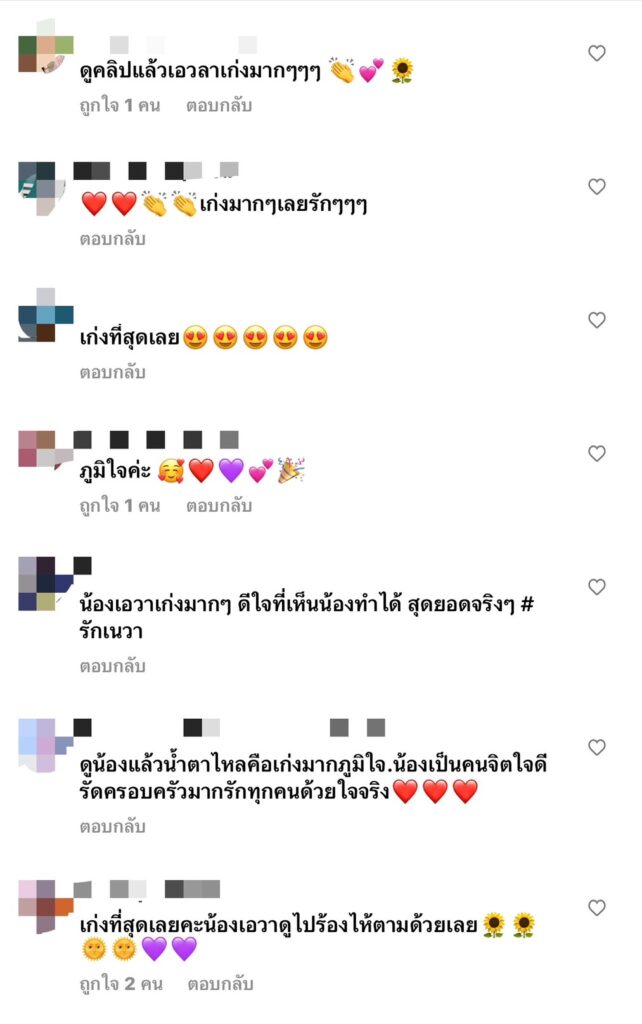The width and height of the screenshot is (642, 1024).
Task: Reply to 'เก่งที่สุดเลย' heart-eyes comment
Action: 112,372
